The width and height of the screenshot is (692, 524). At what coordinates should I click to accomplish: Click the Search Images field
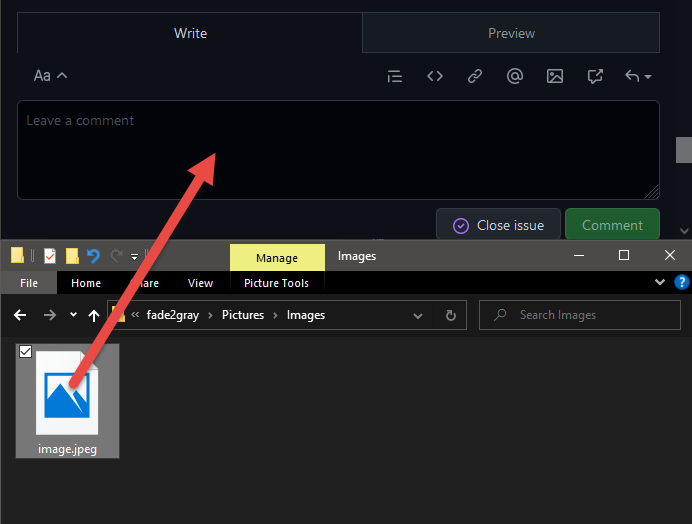coord(580,315)
